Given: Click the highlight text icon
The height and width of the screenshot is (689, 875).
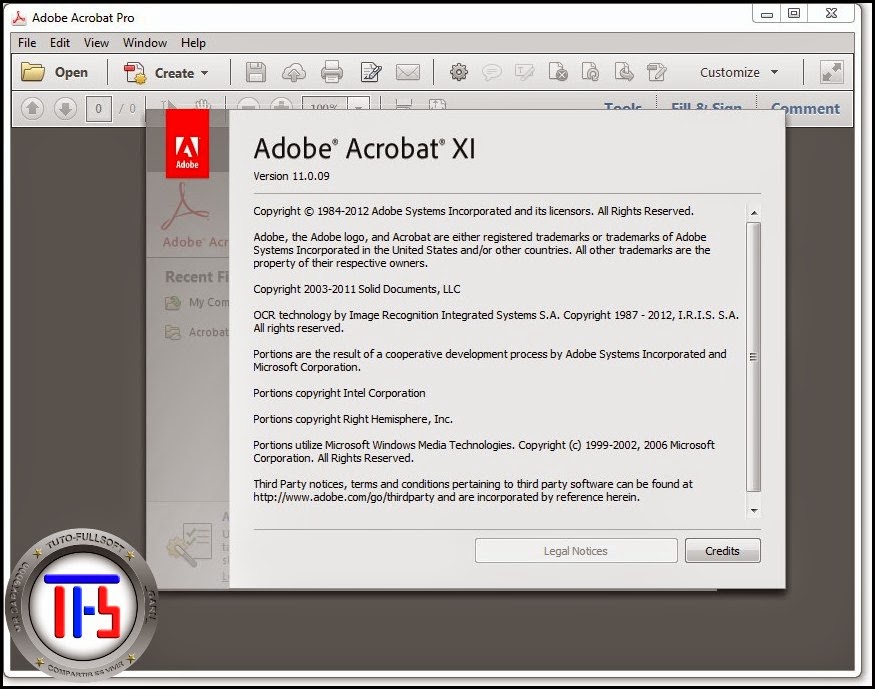Looking at the screenshot, I should 525,72.
